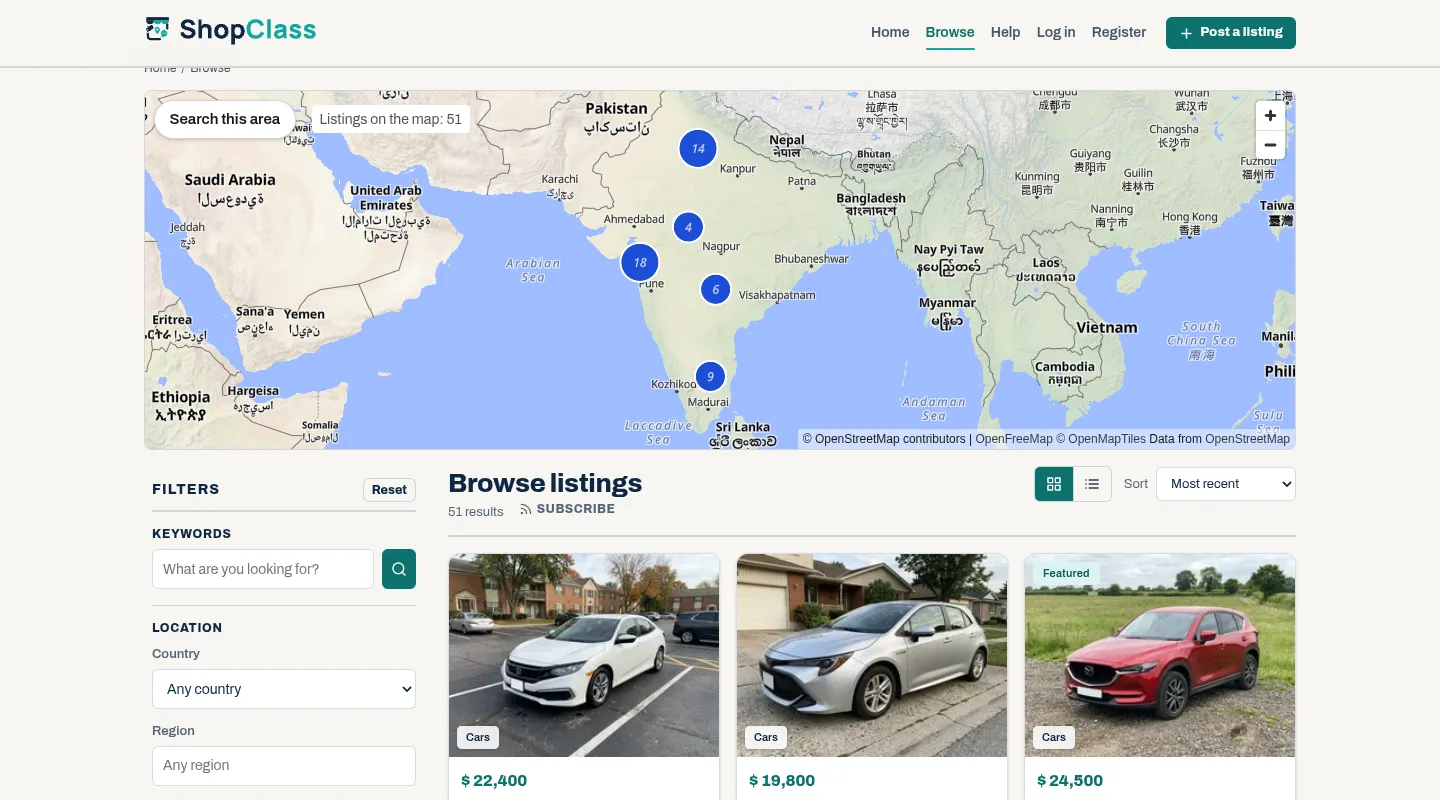Image resolution: width=1440 pixels, height=800 pixels.
Task: Reset all filters
Action: (389, 489)
